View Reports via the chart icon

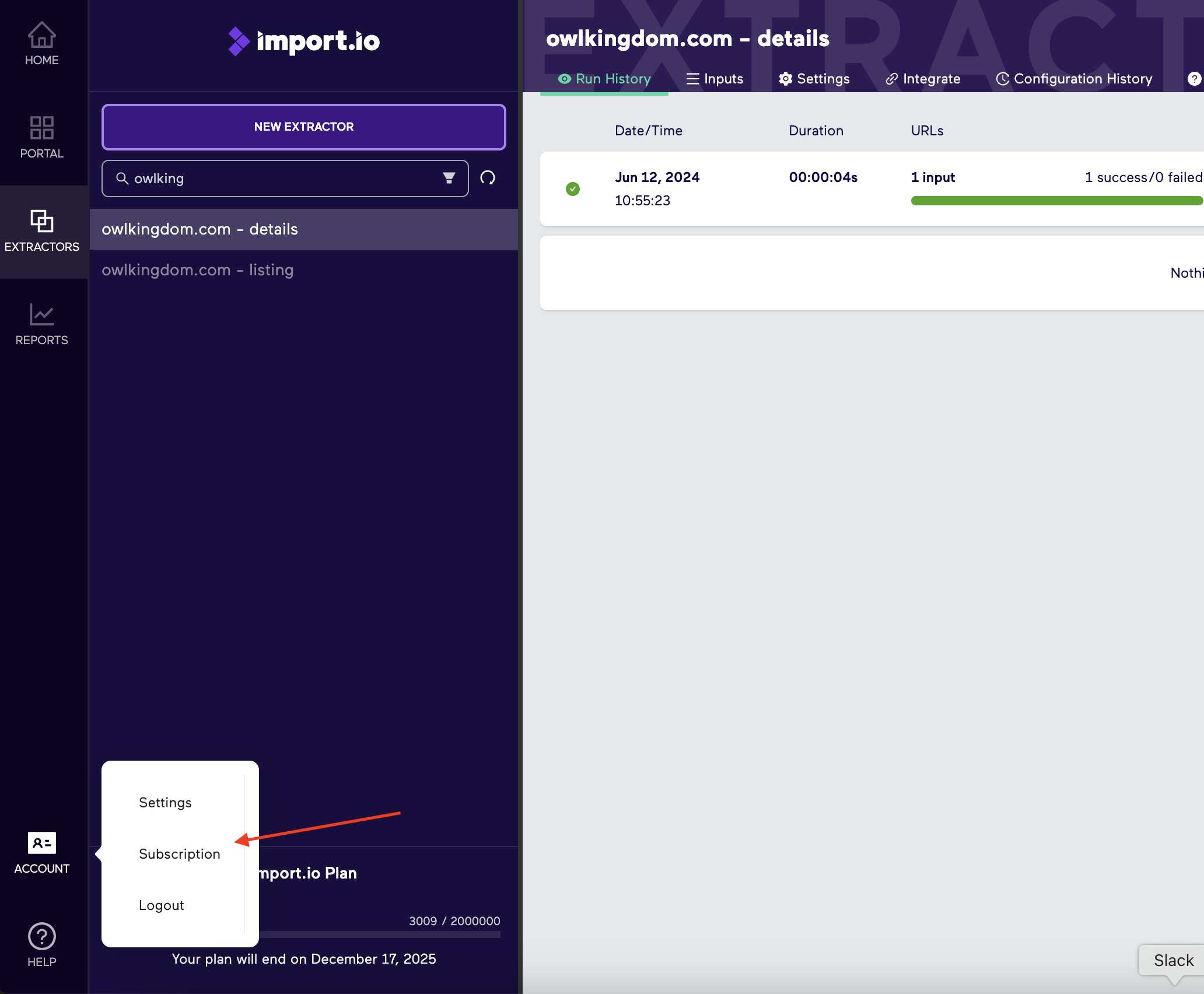tap(41, 315)
